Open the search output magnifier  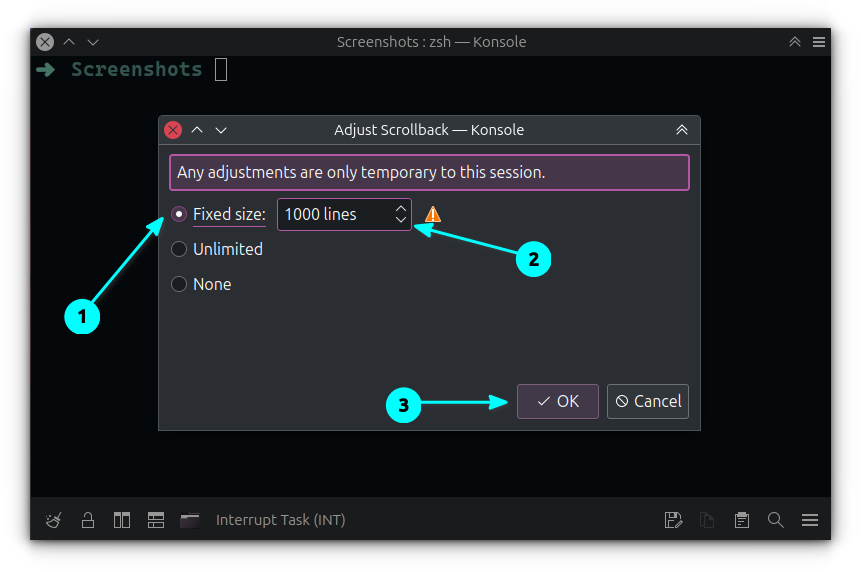click(x=776, y=520)
